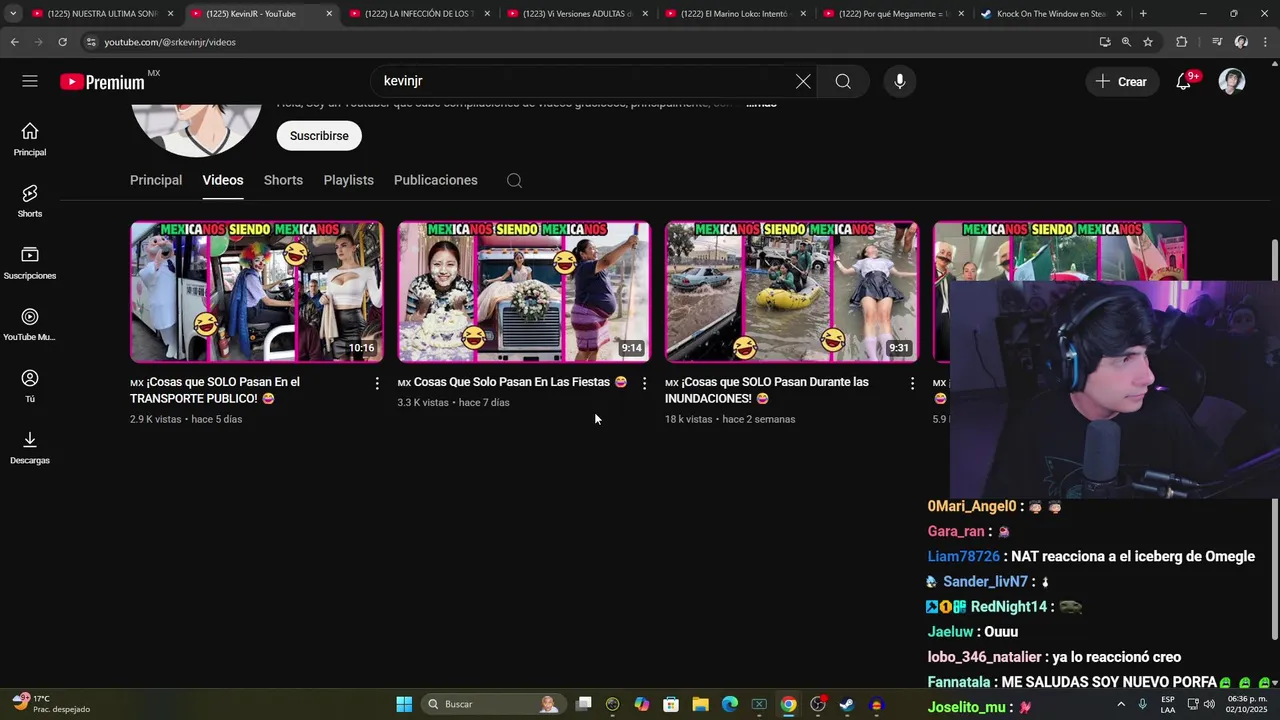Image resolution: width=1280 pixels, height=720 pixels.
Task: Install the app via the address bar icon
Action: [x=1105, y=42]
